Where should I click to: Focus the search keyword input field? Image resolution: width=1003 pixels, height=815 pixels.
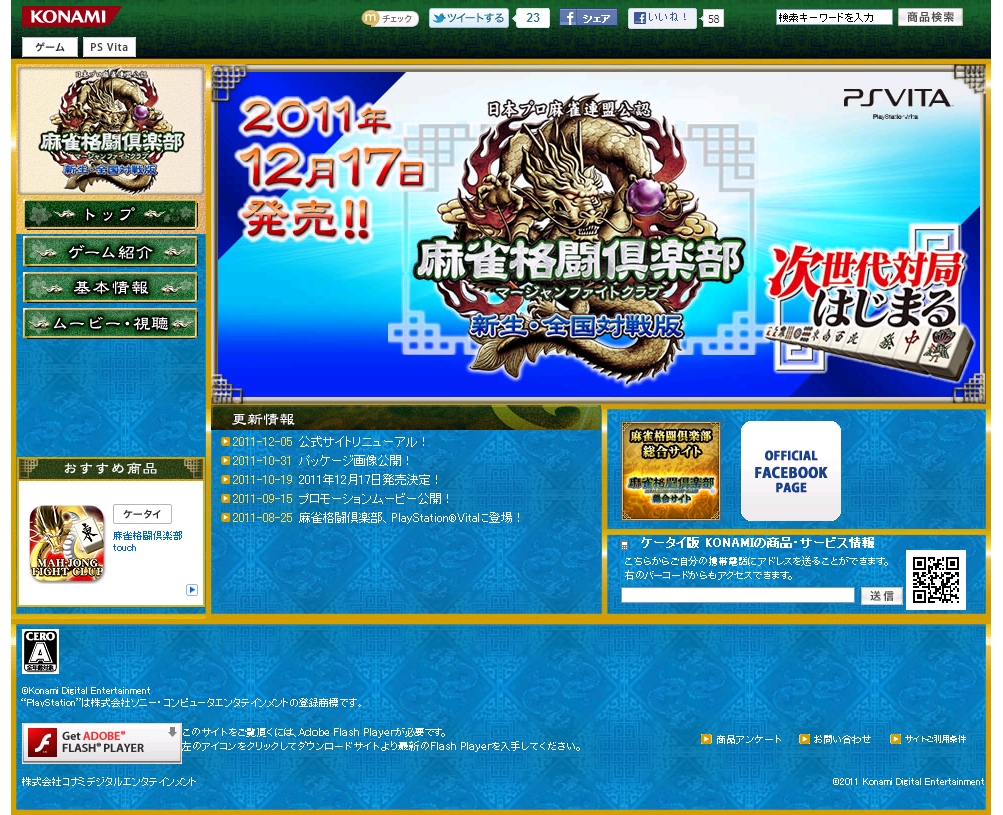point(834,17)
